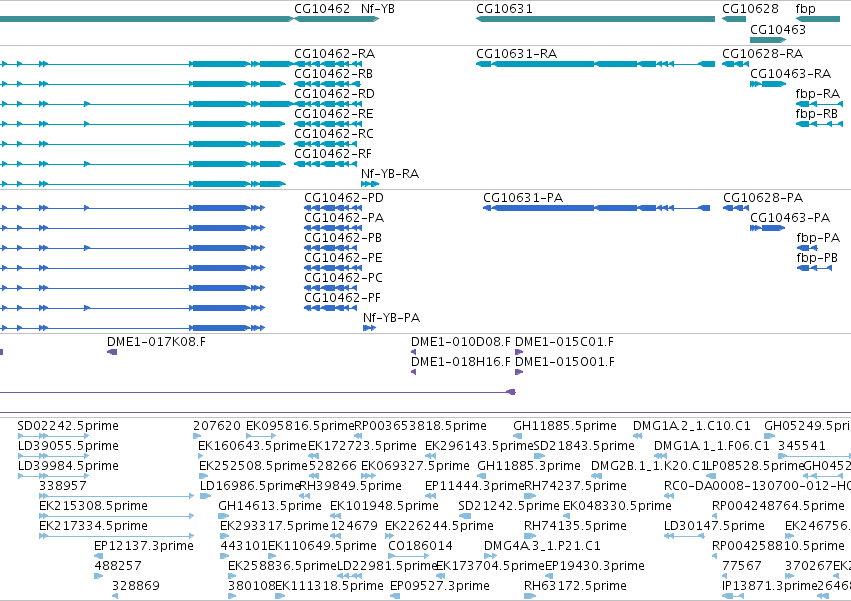Select the GH11885.5prime EST label
851x601 pixels.
click(565, 426)
